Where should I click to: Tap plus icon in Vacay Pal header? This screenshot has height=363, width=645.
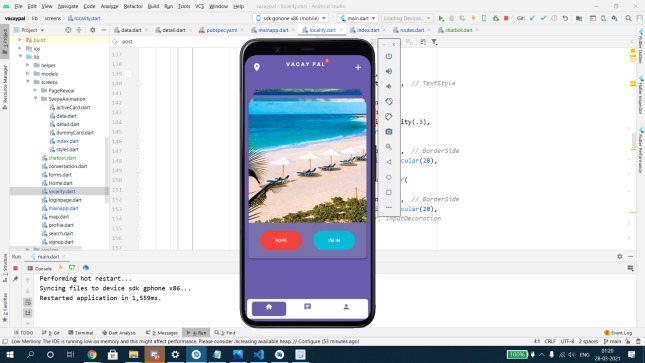pos(358,67)
